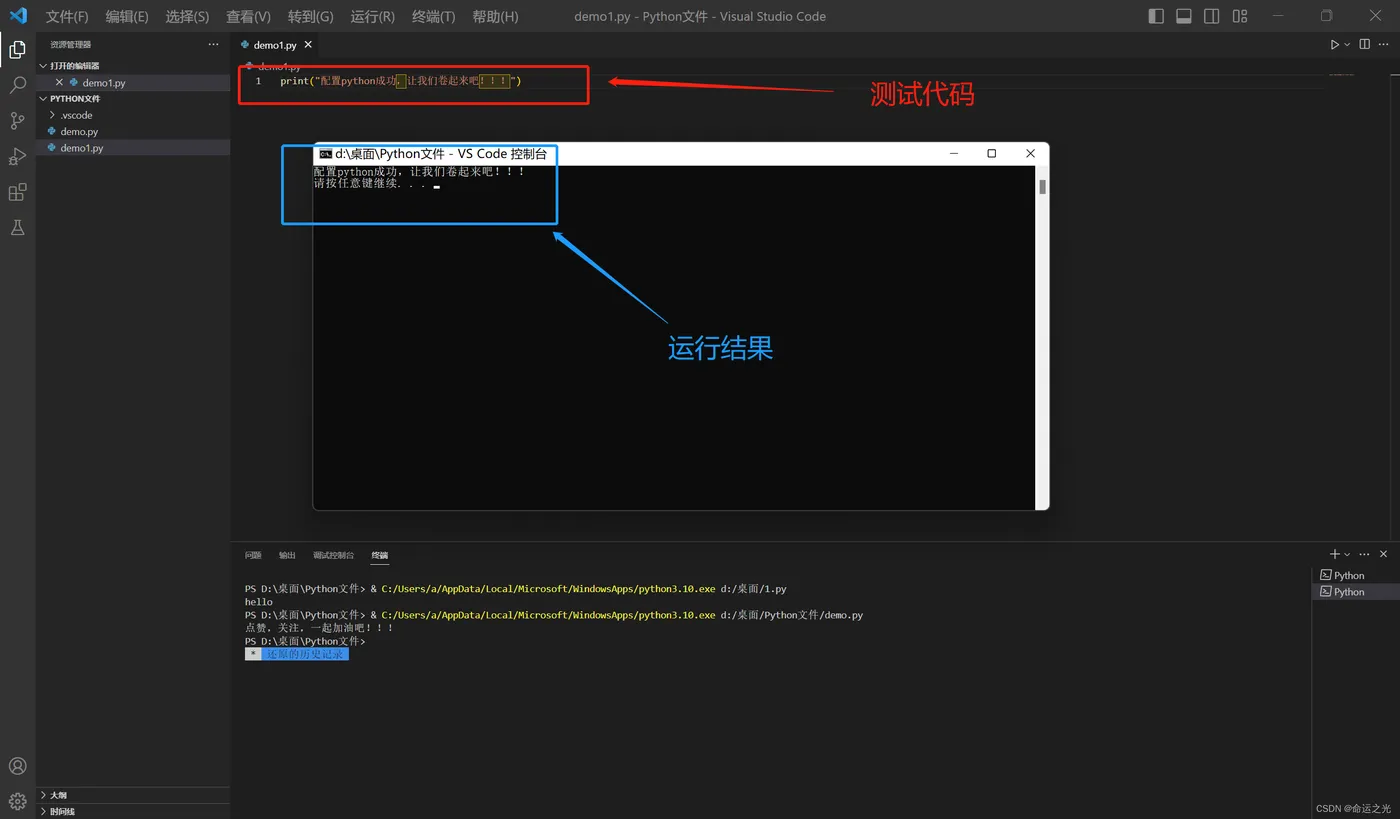The height and width of the screenshot is (819, 1400).
Task: Click the 还原的历史记录 label in terminal
Action: pos(305,654)
